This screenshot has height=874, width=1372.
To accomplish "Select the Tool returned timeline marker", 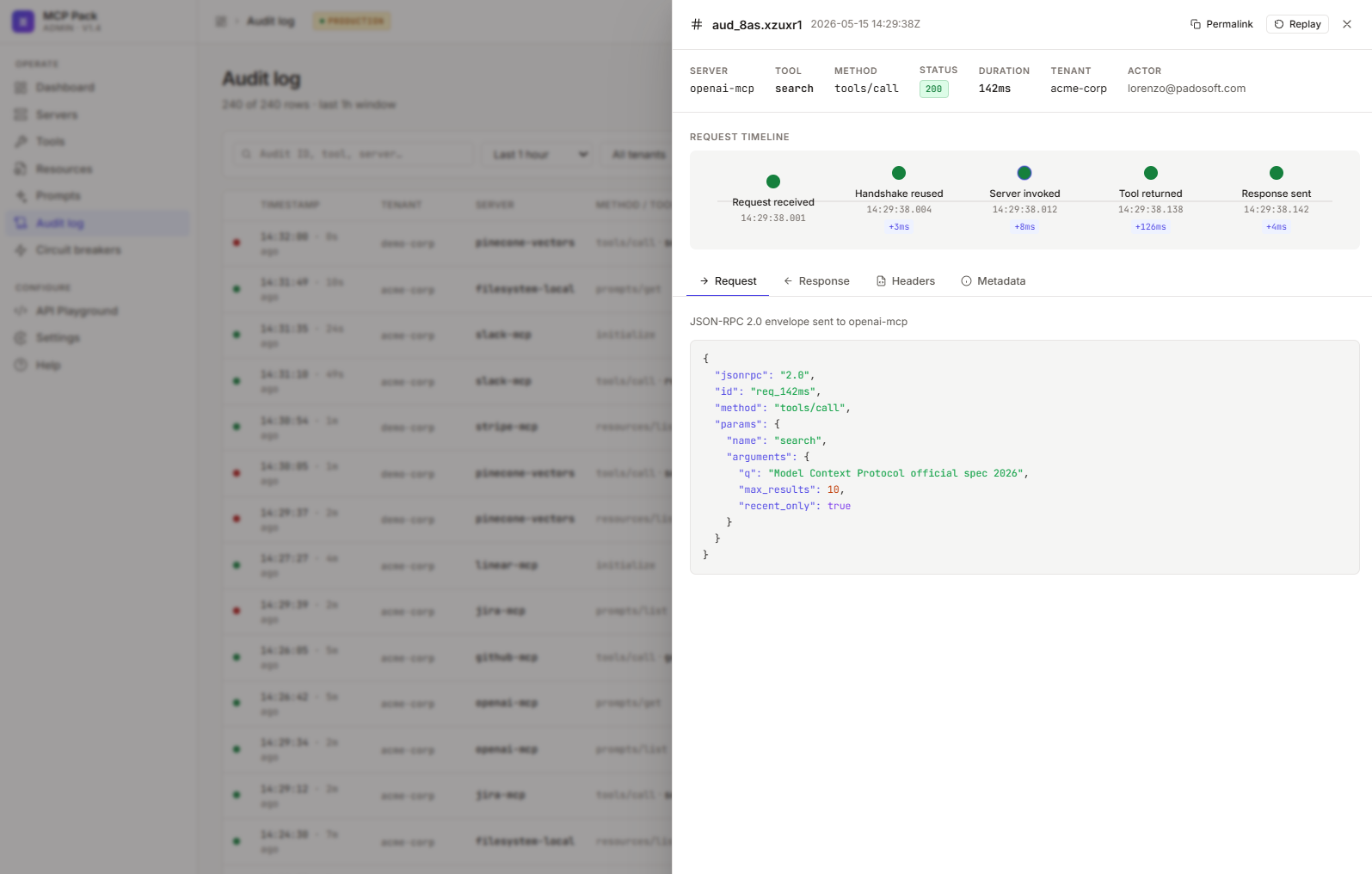I will [1151, 173].
